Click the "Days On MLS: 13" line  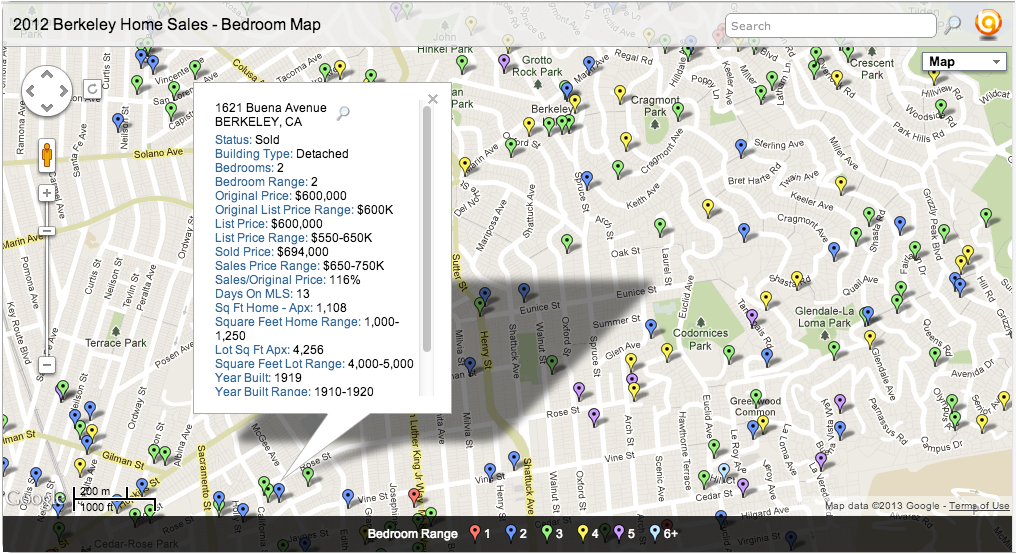point(262,294)
